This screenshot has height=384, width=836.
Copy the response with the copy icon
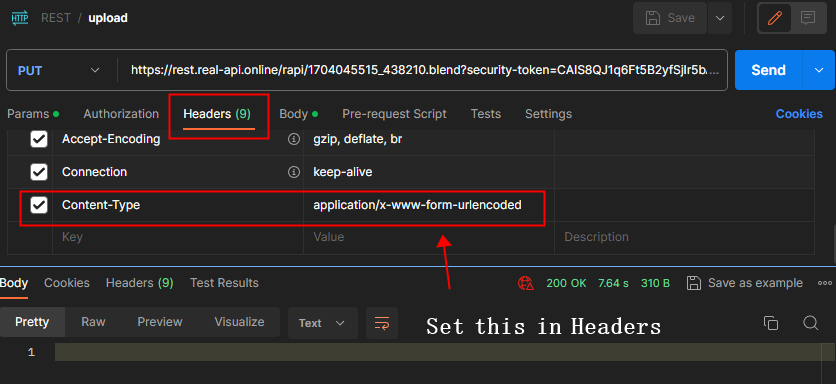tap(771, 323)
